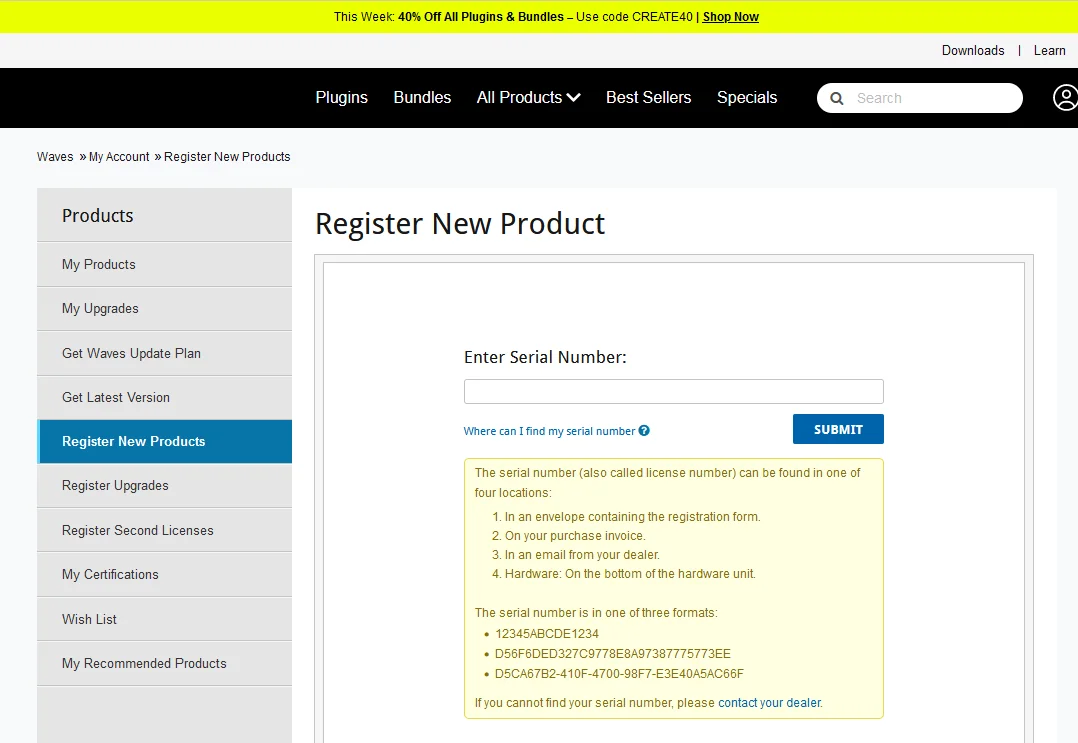Viewport: 1078px width, 743px height.
Task: Click the serial number help question icon
Action: coord(644,430)
